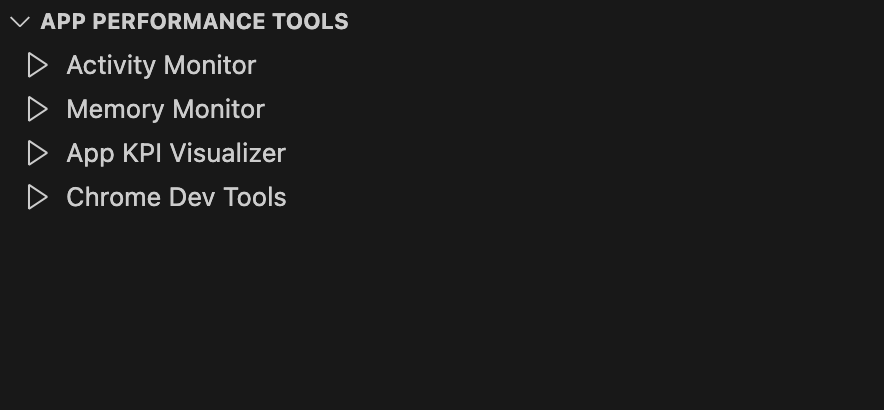This screenshot has width=884, height=410.
Task: Hit the run icon for App KPI Visualizer
Action: pos(38,153)
